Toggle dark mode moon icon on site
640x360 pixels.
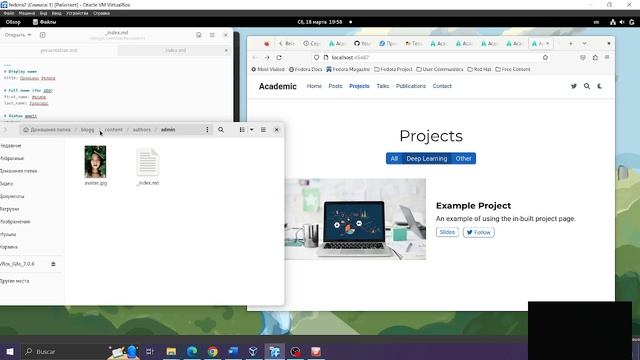(x=600, y=86)
